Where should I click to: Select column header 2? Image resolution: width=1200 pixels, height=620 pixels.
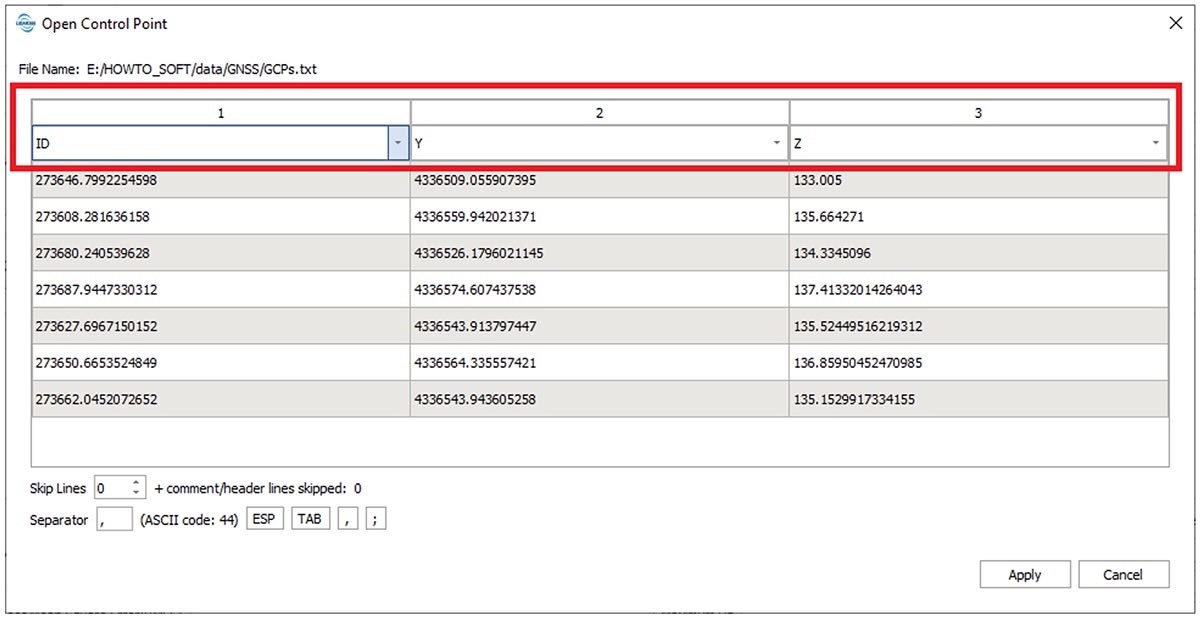[599, 113]
